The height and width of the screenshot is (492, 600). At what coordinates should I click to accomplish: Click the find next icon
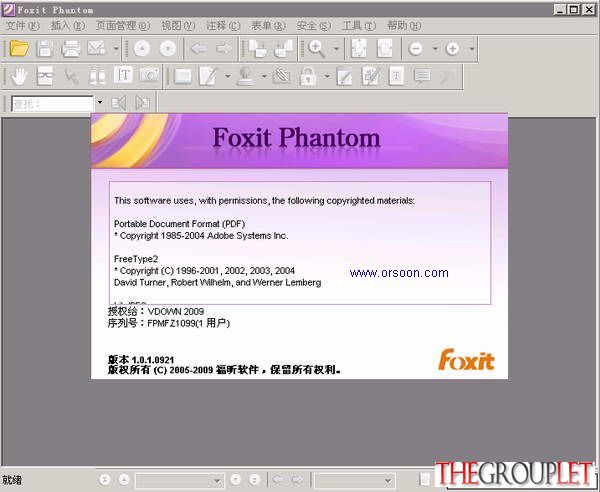pyautogui.click(x=143, y=103)
